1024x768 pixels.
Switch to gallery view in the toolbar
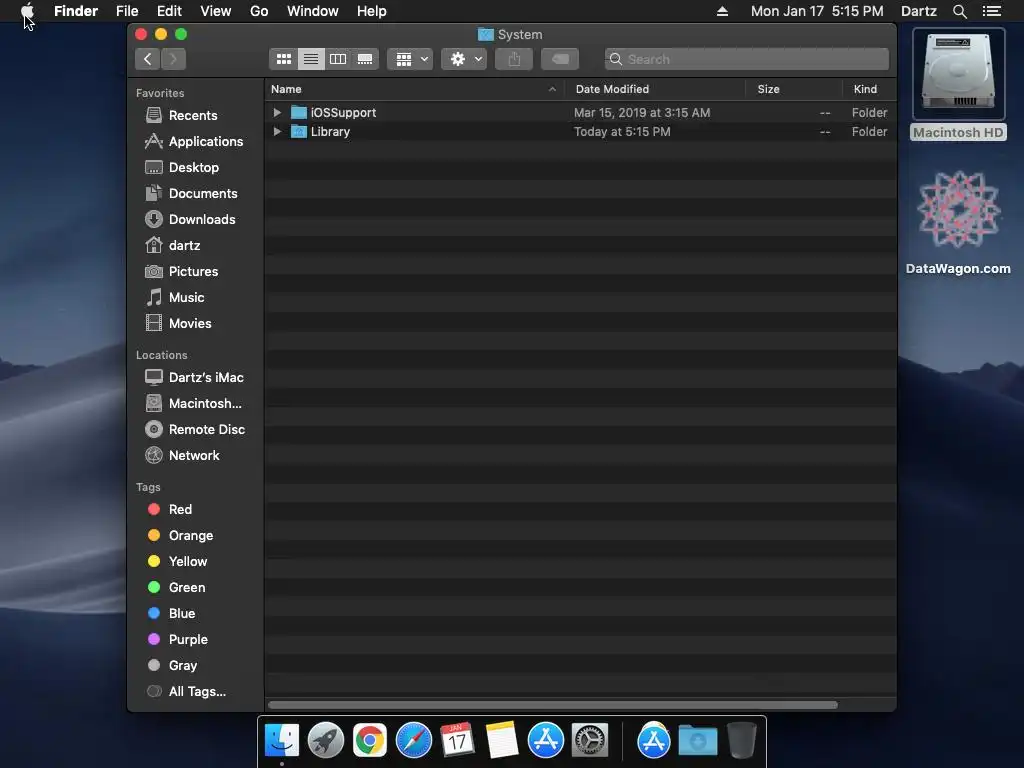point(365,59)
